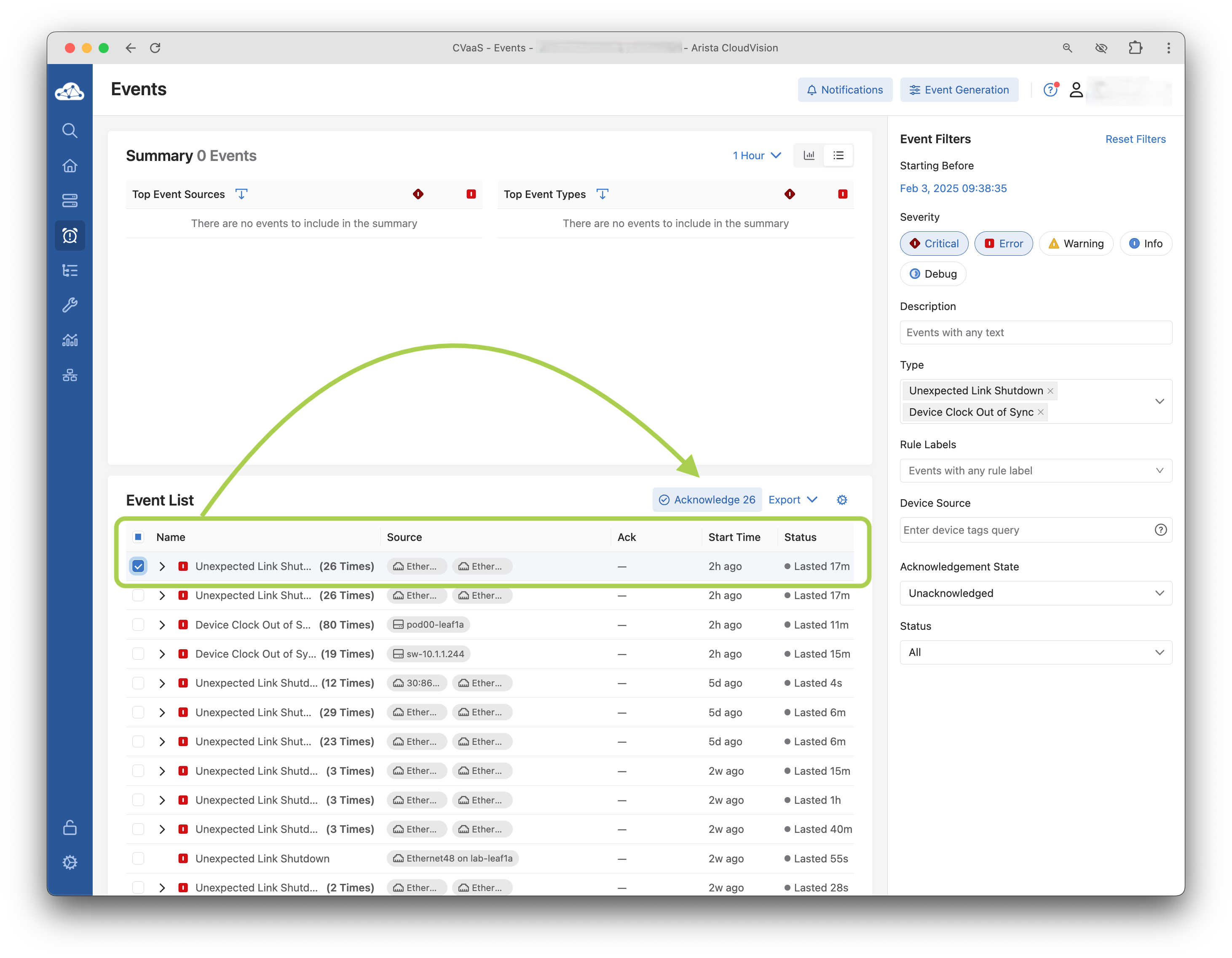Click the Acknowledge 26 button
The height and width of the screenshot is (958, 1232).
click(707, 500)
